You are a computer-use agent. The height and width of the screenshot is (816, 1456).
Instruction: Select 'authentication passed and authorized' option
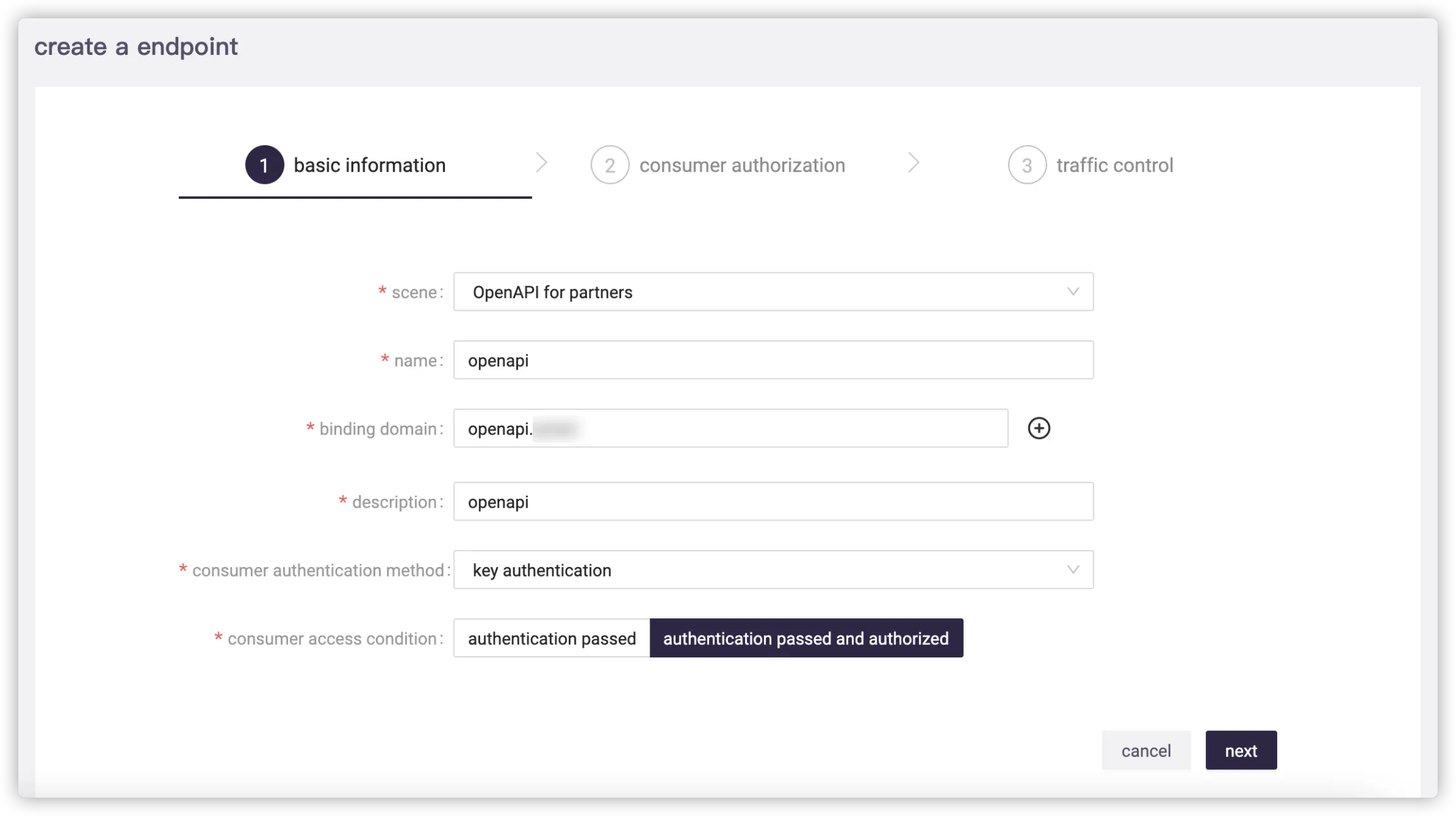tap(806, 639)
